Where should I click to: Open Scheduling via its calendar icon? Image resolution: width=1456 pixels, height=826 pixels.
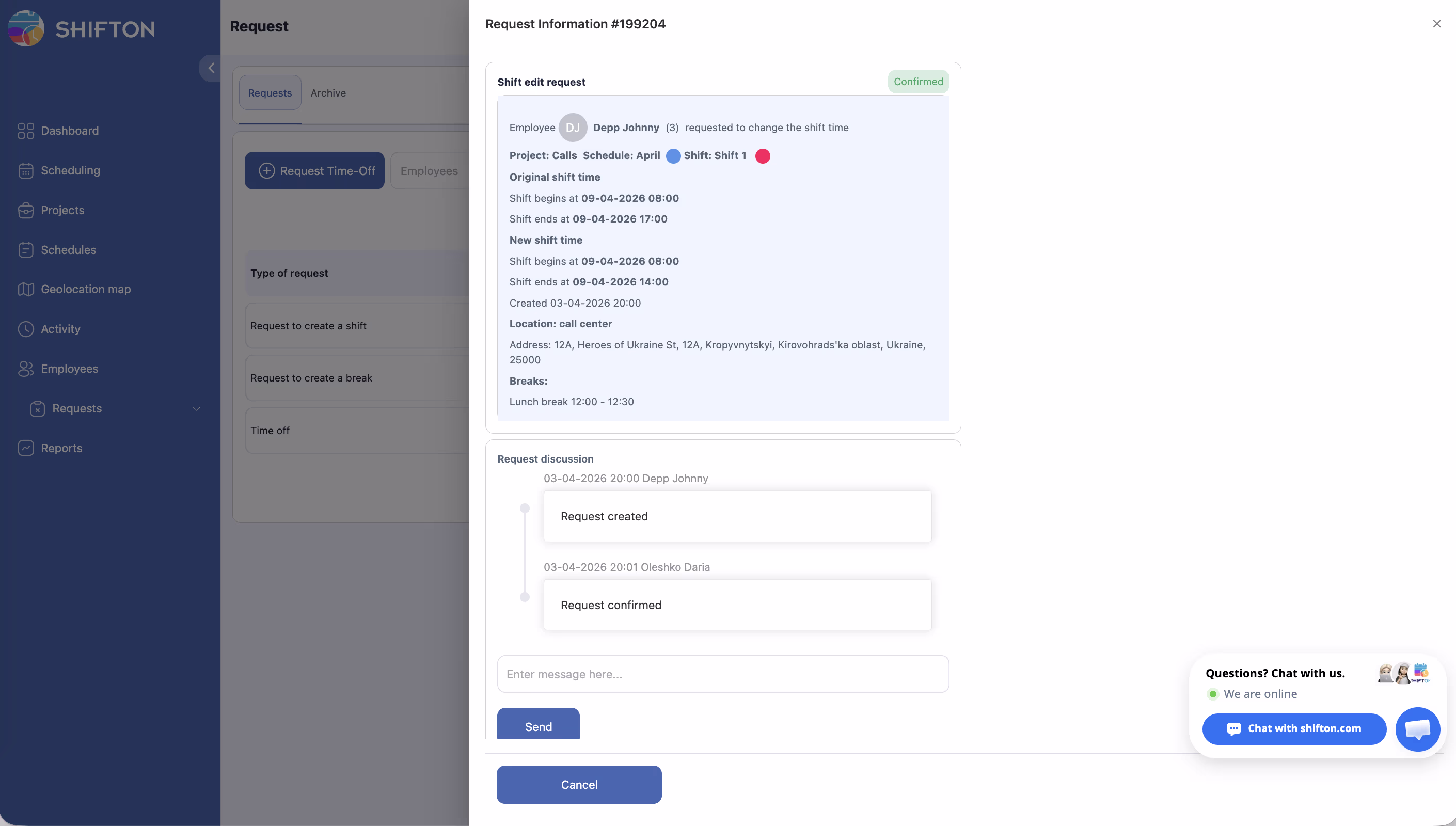pos(25,171)
